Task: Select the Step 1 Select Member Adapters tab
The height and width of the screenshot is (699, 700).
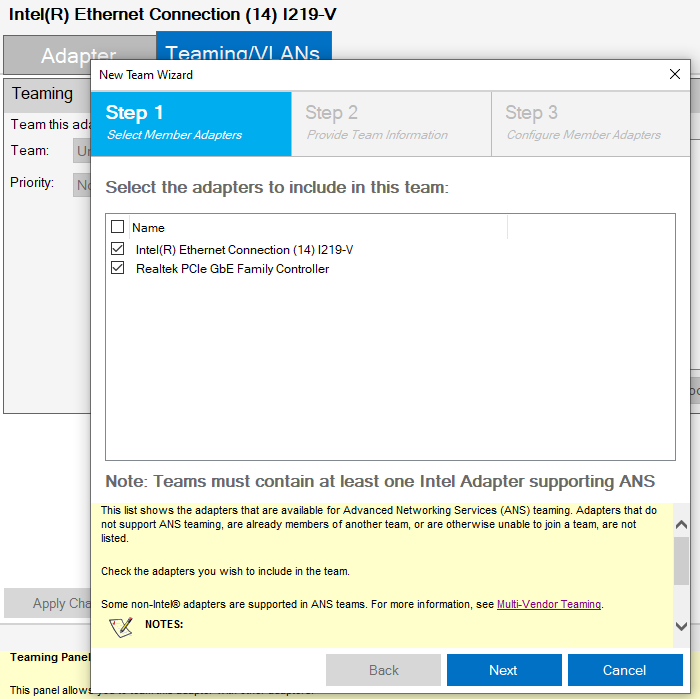Action: pyautogui.click(x=191, y=124)
